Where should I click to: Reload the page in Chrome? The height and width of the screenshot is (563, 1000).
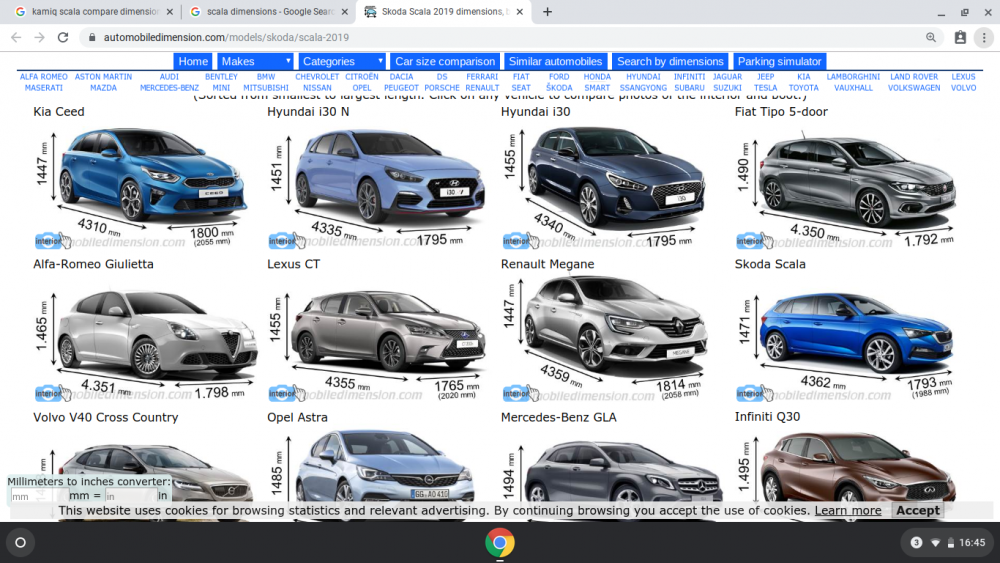[62, 37]
